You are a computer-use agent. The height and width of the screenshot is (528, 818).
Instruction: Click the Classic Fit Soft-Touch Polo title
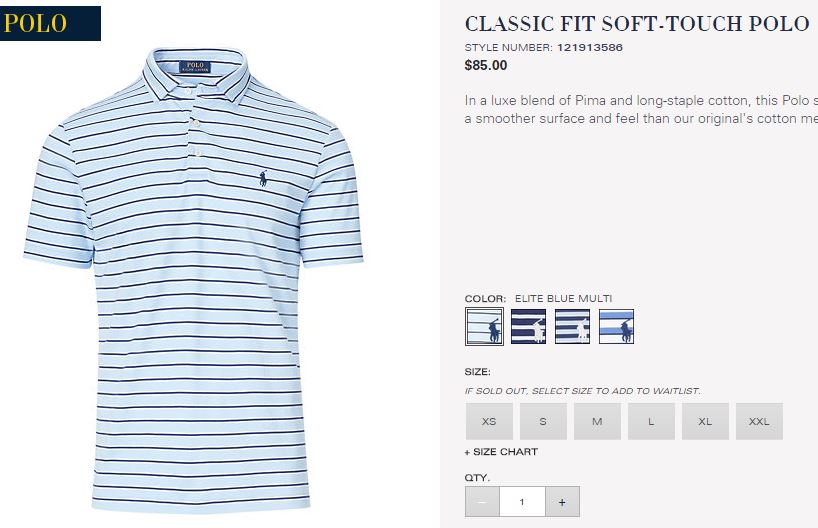[x=637, y=24]
